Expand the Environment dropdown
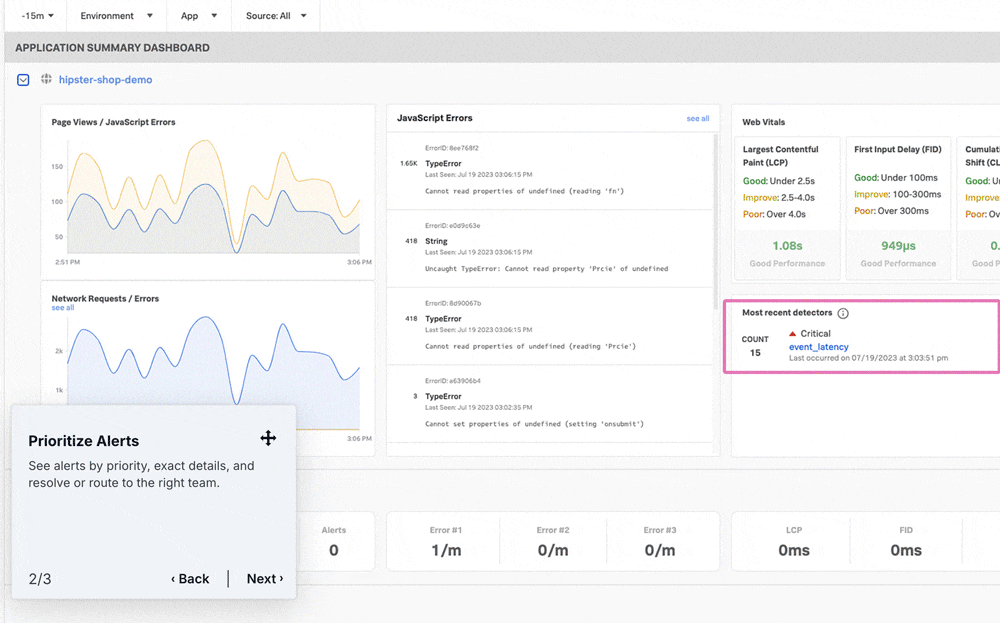 [116, 15]
